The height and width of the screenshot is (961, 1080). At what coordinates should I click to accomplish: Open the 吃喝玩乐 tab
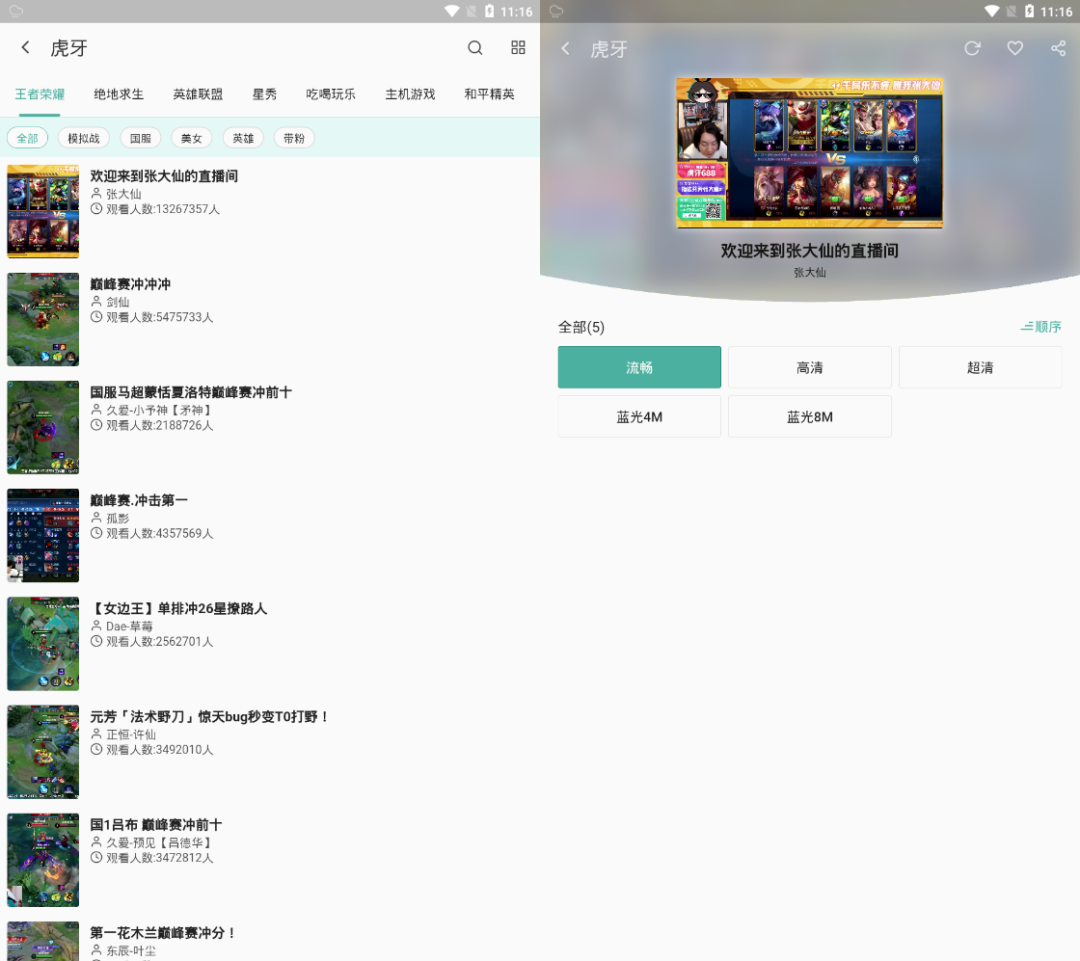coord(331,94)
